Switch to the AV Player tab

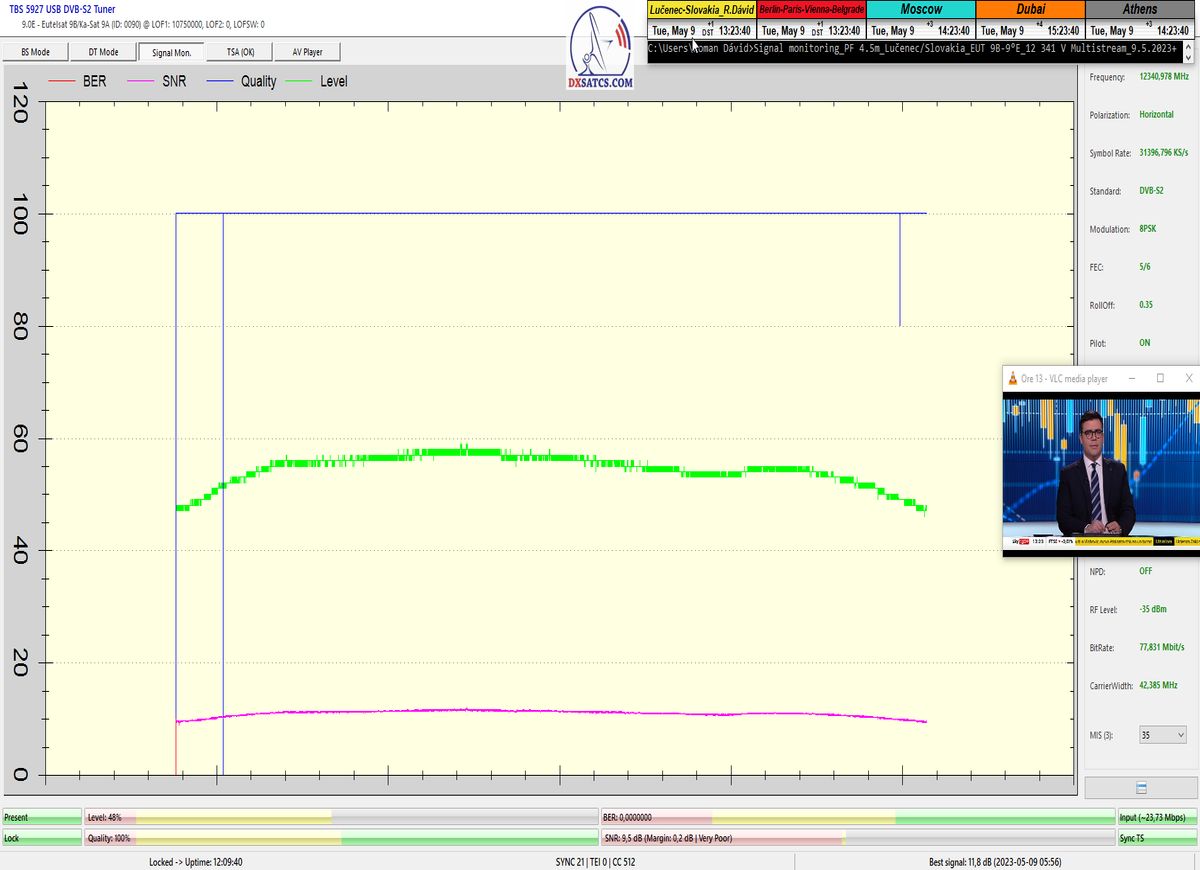(307, 52)
